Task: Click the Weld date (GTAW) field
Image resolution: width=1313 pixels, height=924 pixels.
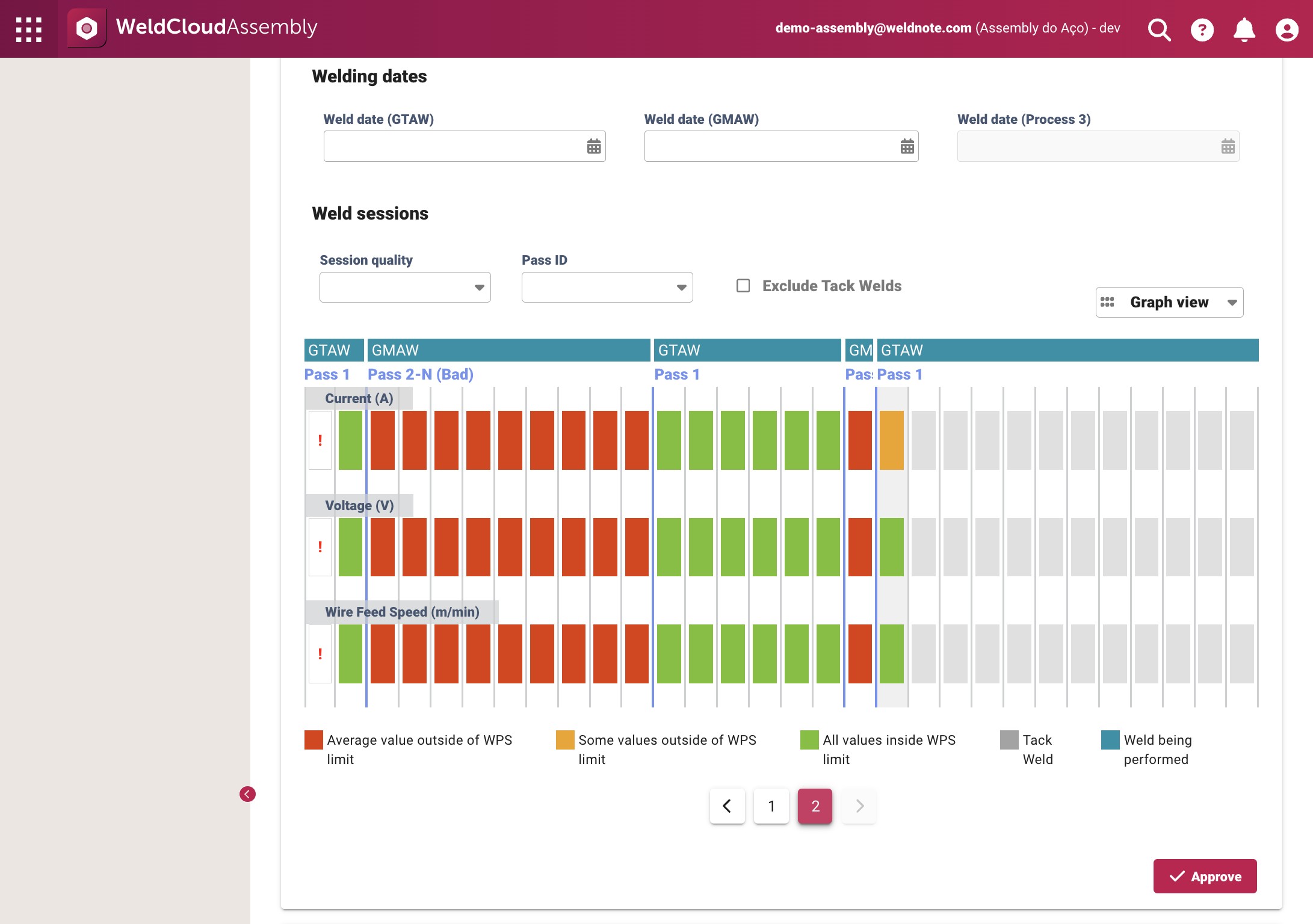Action: [x=465, y=146]
